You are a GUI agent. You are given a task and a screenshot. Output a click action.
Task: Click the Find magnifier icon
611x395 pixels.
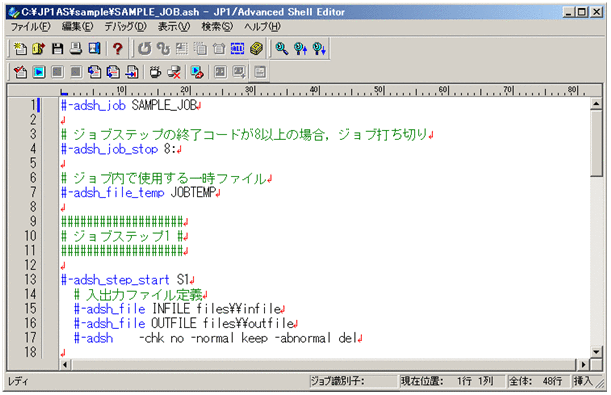point(281,49)
